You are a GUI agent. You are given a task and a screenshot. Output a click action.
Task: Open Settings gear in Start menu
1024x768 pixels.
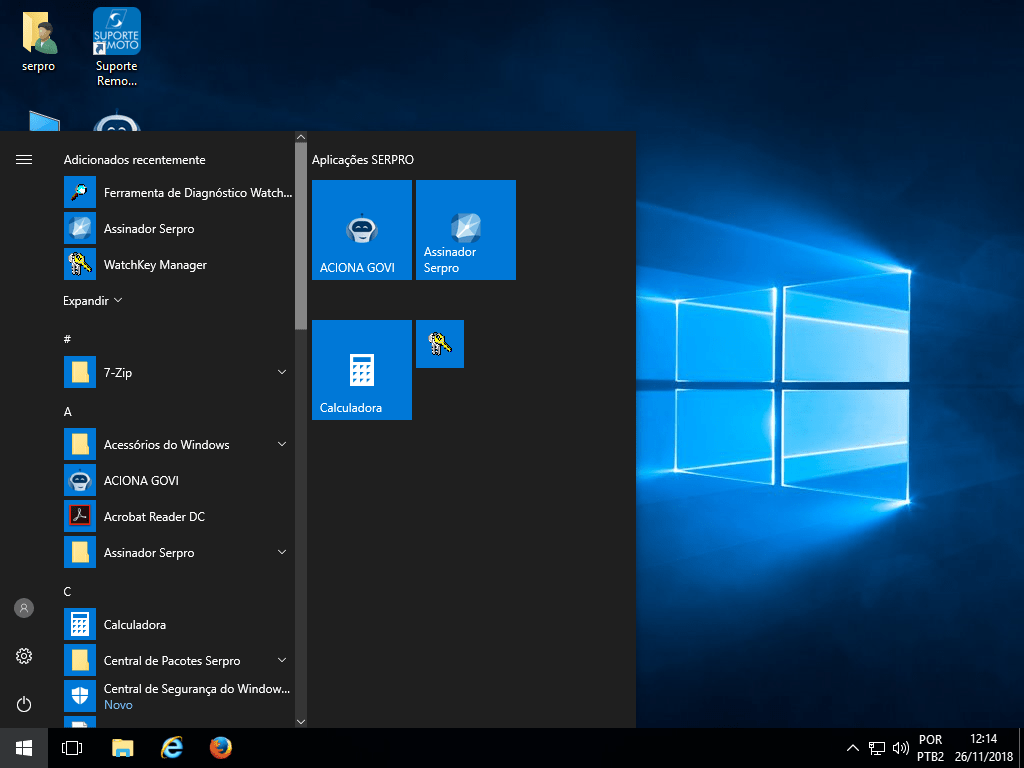pyautogui.click(x=24, y=656)
